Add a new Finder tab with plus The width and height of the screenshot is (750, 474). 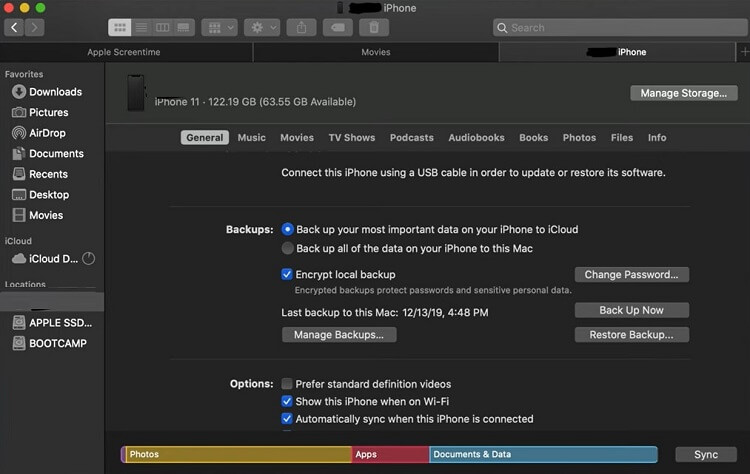click(x=741, y=52)
